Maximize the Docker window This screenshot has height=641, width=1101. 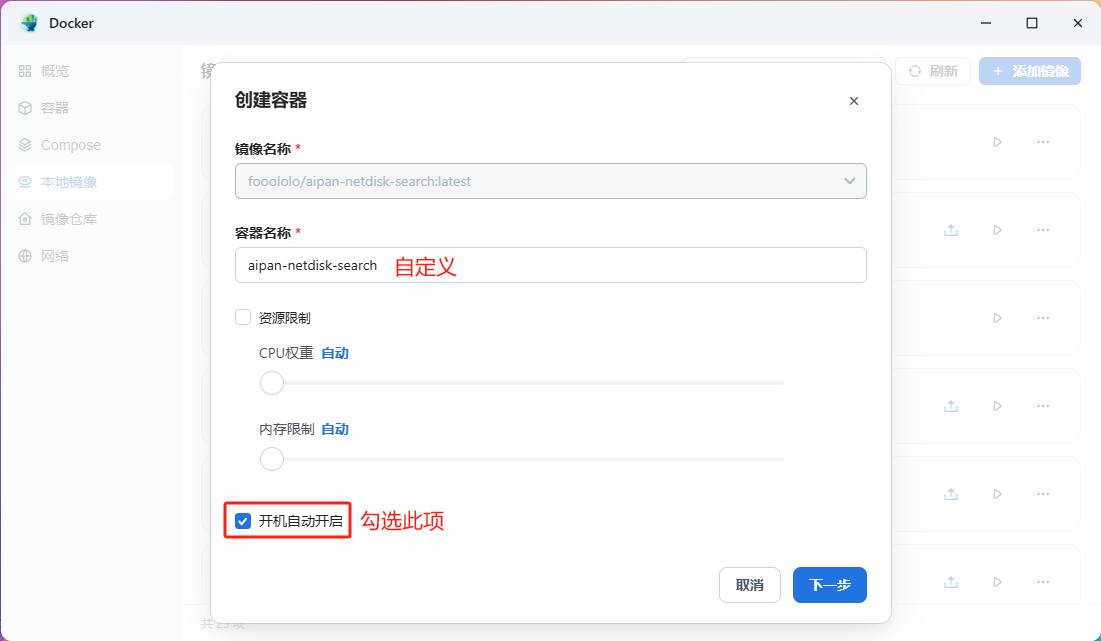tap(1031, 23)
